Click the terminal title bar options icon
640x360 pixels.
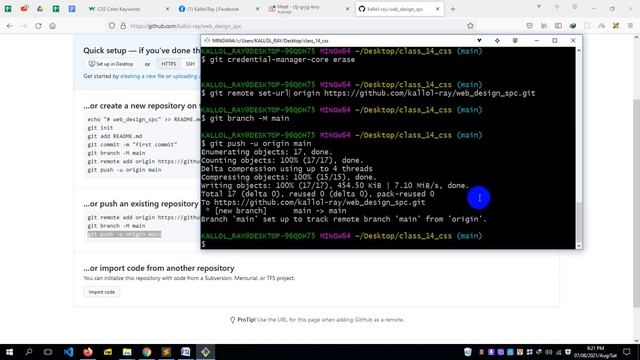coord(515,40)
